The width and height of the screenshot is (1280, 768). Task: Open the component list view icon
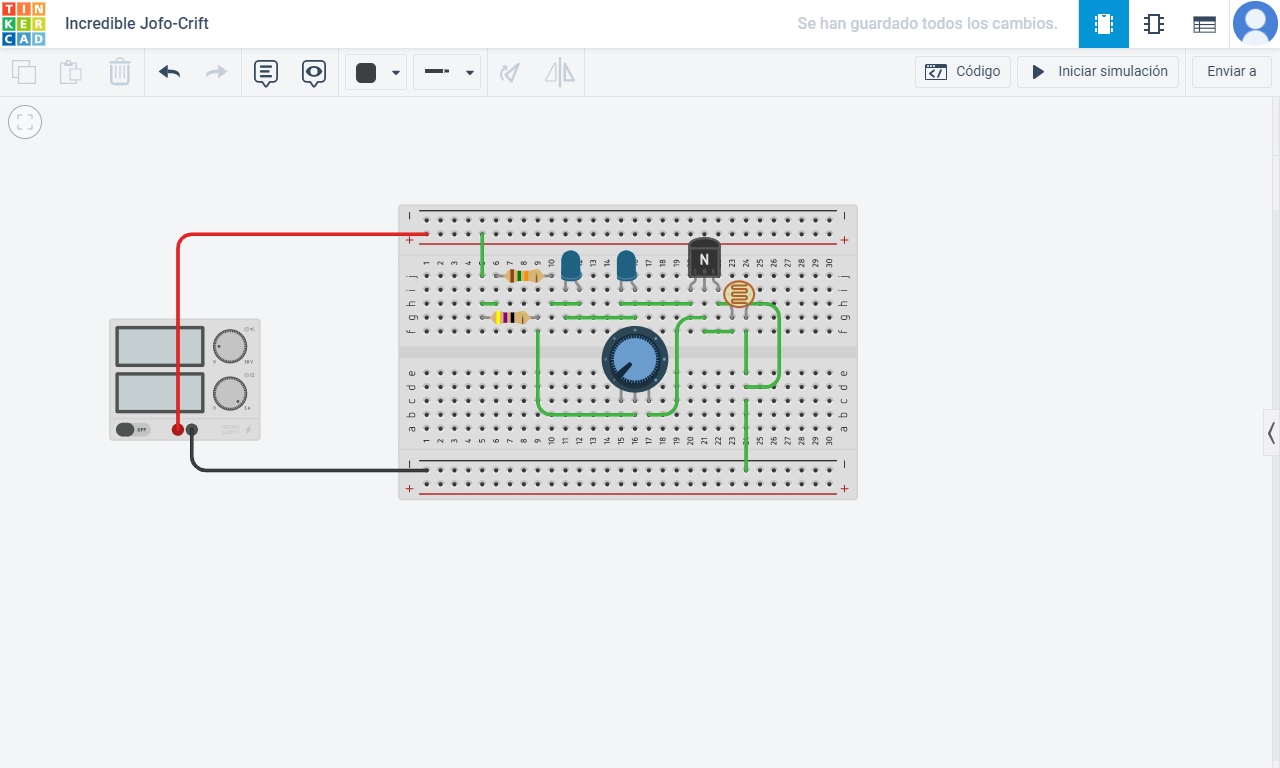(x=1204, y=24)
